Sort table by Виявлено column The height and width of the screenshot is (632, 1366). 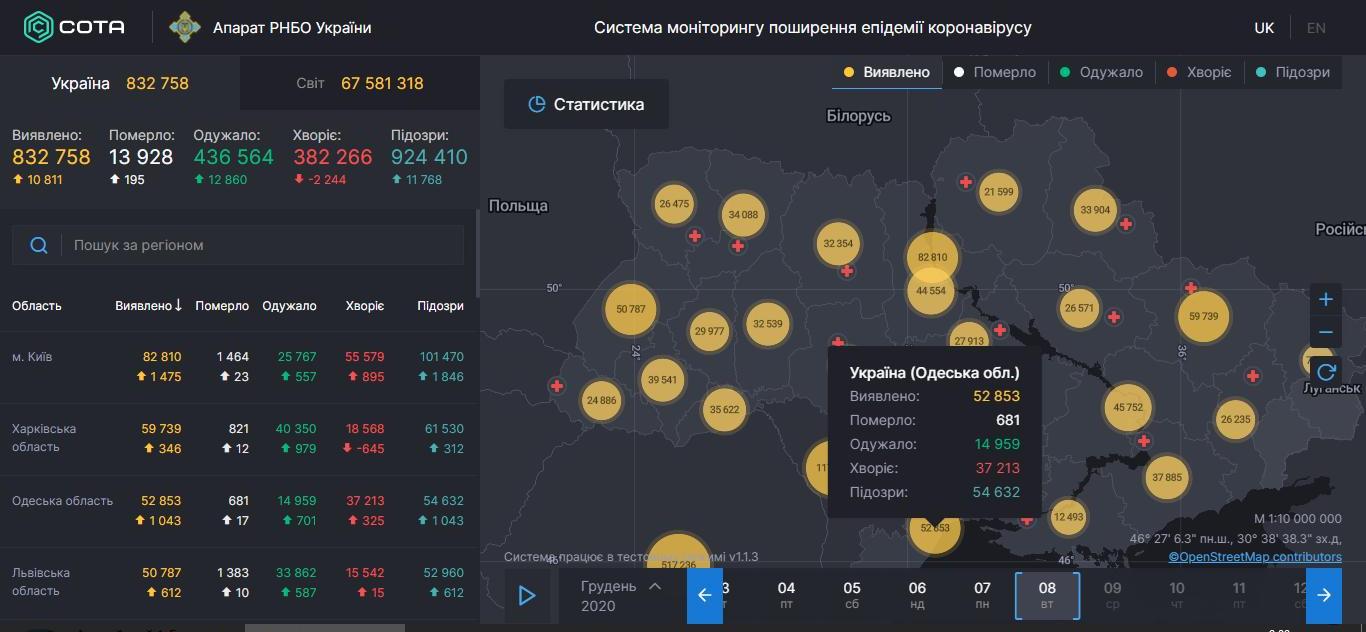149,306
